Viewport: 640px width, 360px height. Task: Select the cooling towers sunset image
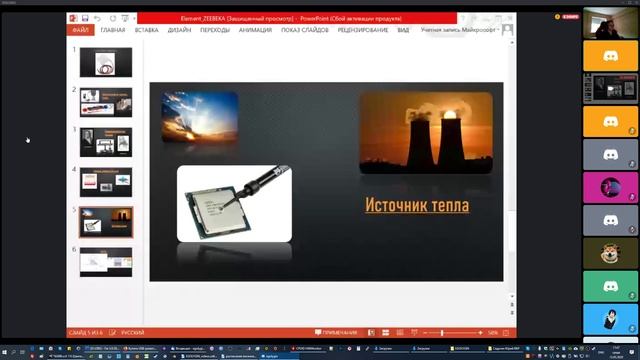426,133
